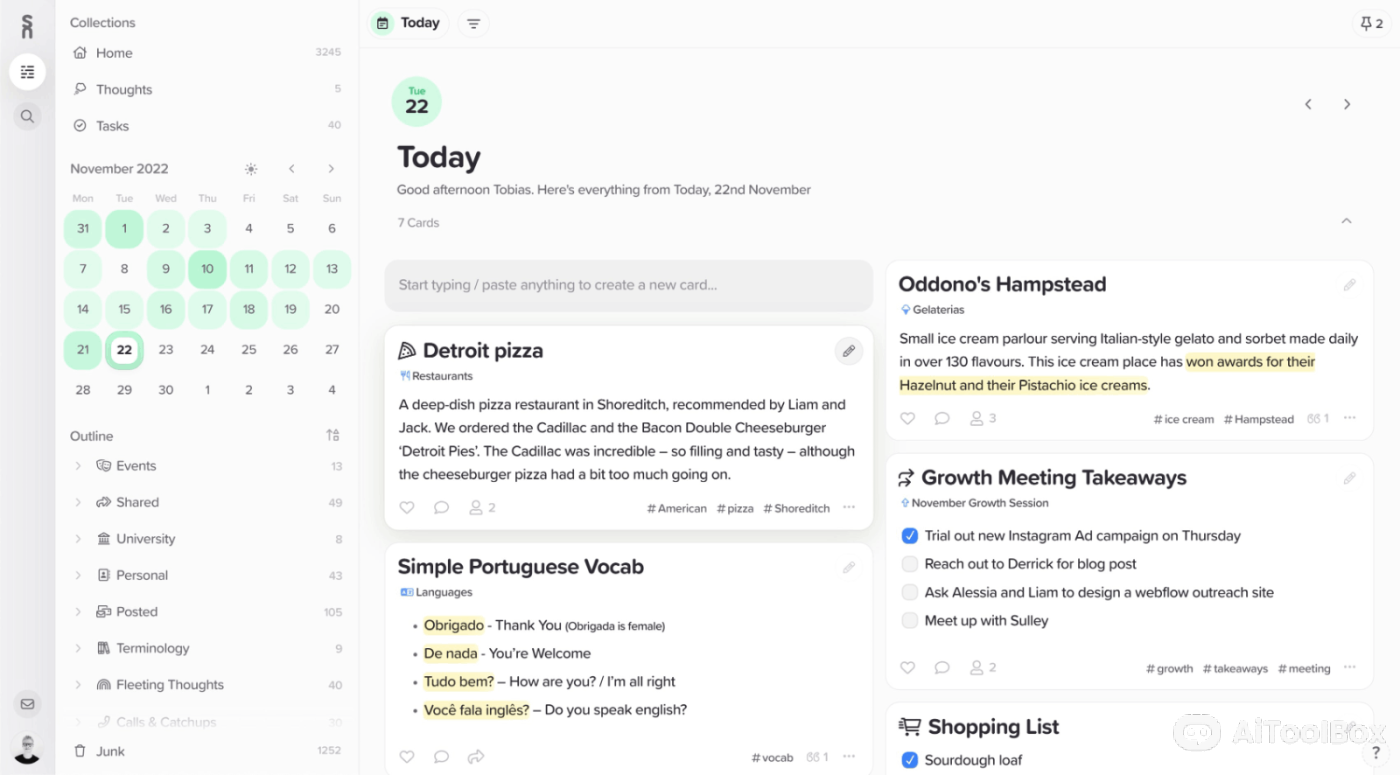
Task: Edit the Growth Meeting Takeaways card
Action: [x=1349, y=479]
